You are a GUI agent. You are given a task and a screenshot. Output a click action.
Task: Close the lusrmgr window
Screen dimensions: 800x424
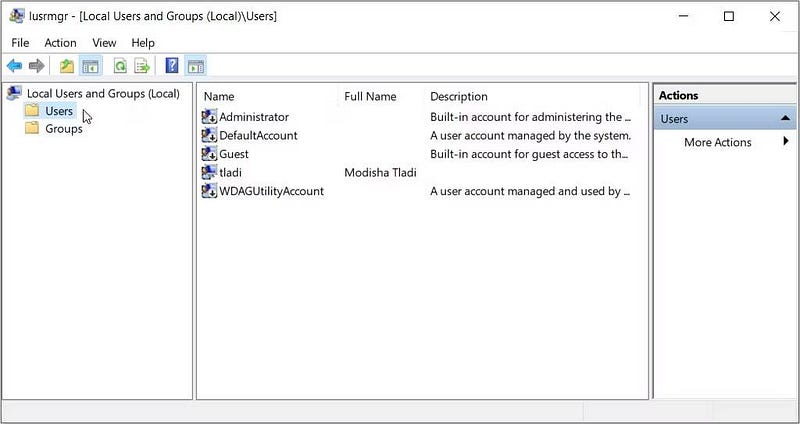(774, 16)
